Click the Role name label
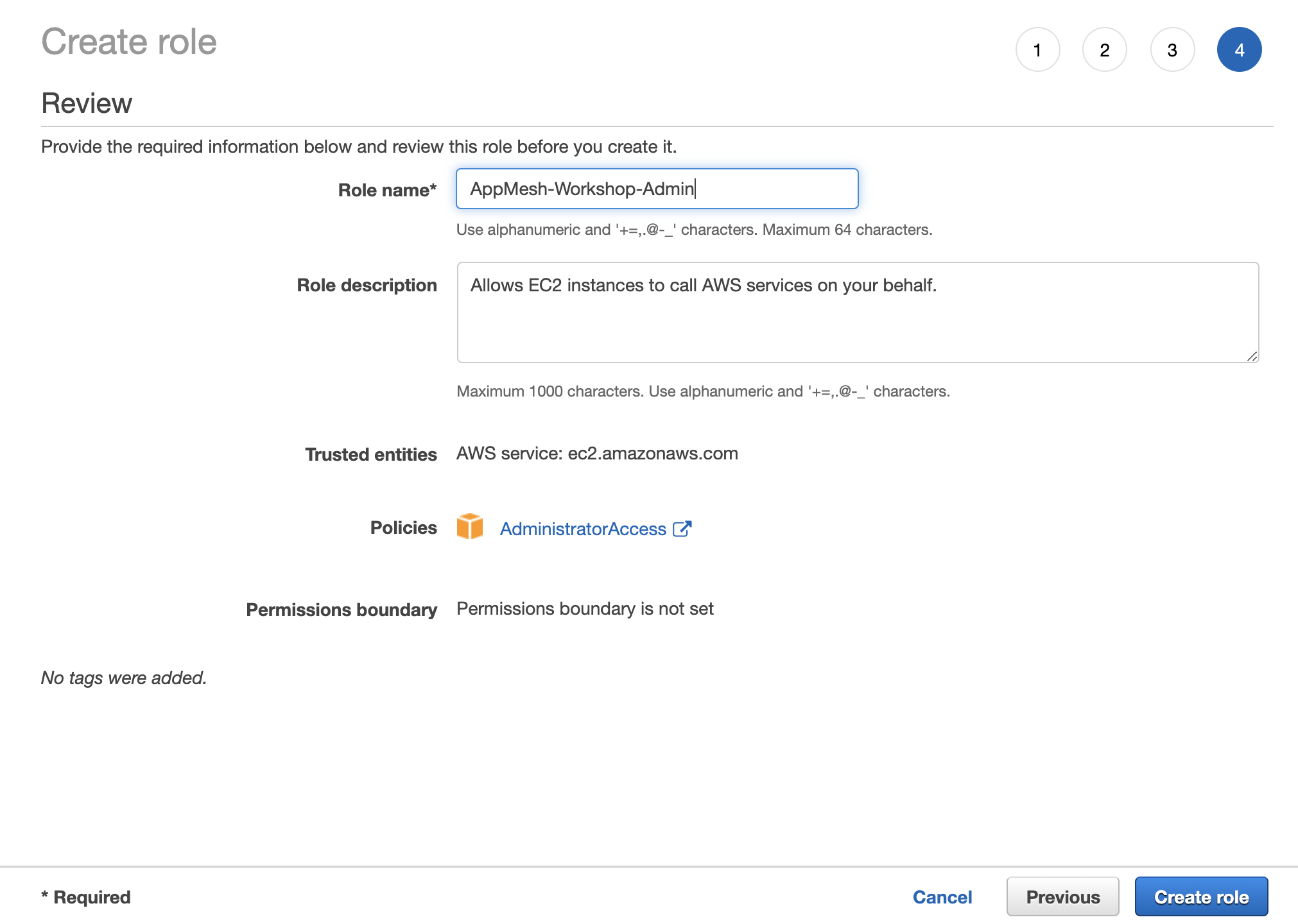 (387, 190)
